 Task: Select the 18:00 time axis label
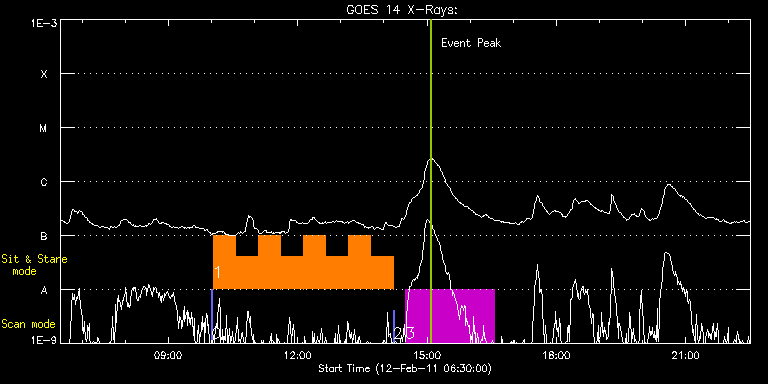[x=556, y=355]
